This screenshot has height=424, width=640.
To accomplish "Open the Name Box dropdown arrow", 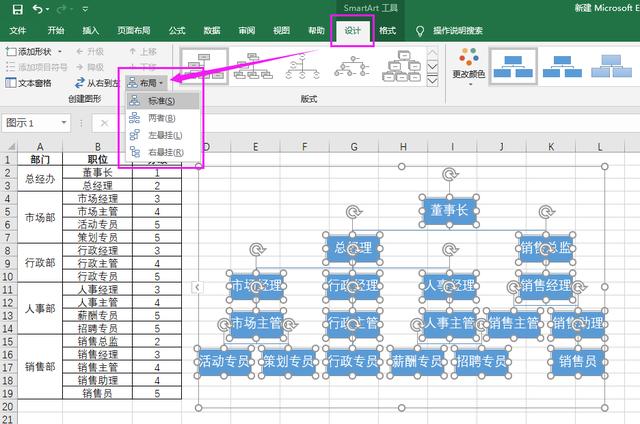I will [x=64, y=122].
